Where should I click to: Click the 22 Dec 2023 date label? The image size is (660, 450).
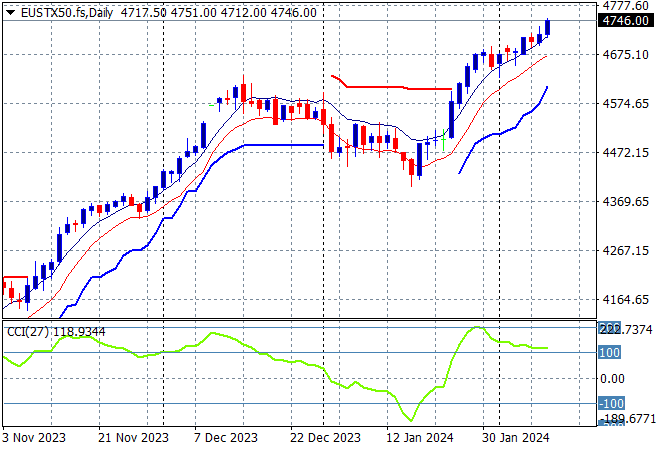point(325,437)
